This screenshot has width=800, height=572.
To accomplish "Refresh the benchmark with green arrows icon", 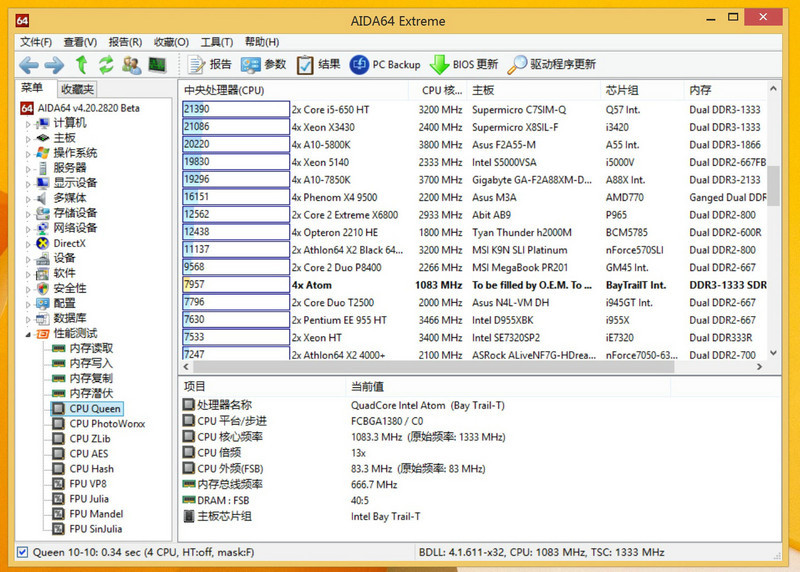I will coord(106,65).
